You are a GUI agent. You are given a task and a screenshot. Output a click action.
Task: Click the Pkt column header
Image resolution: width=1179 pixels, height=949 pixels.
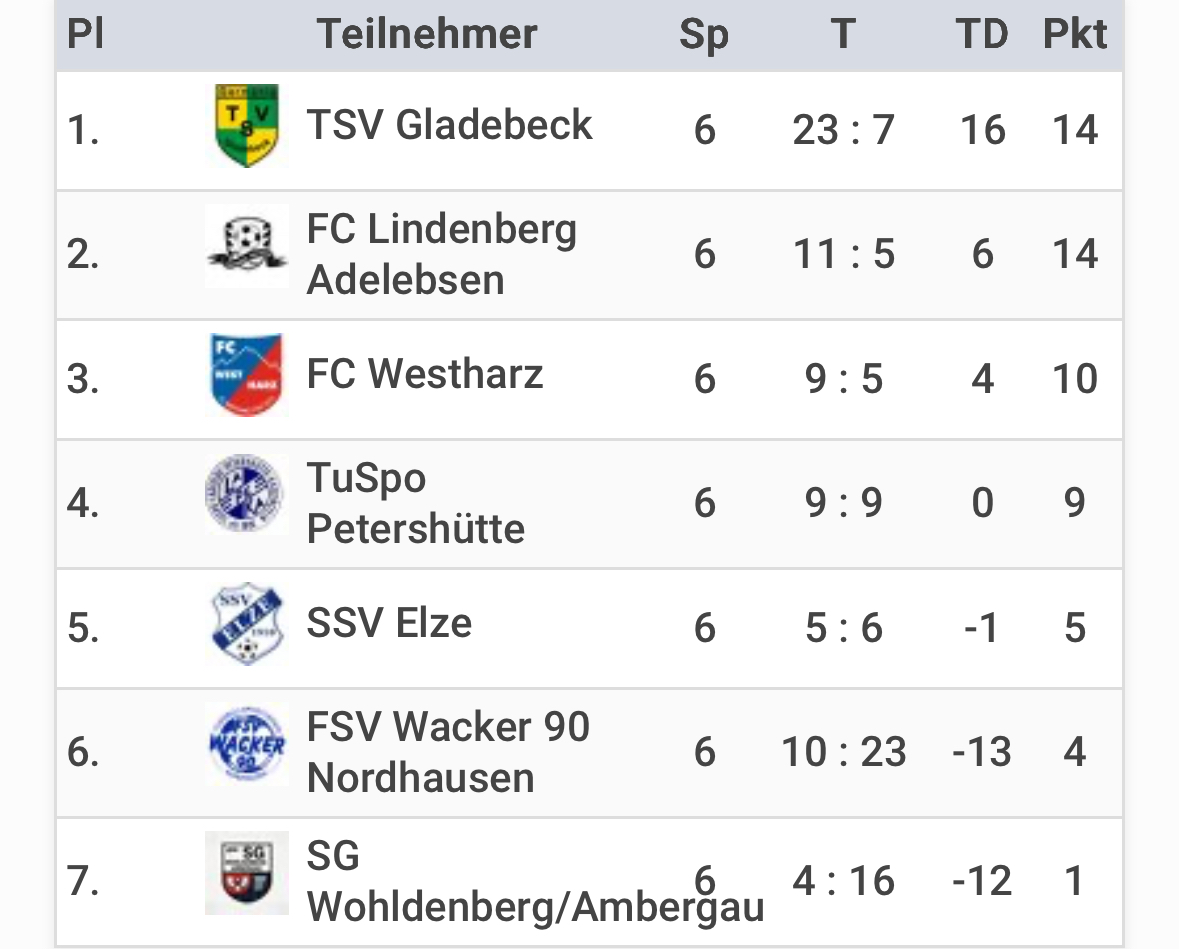pos(1075,35)
